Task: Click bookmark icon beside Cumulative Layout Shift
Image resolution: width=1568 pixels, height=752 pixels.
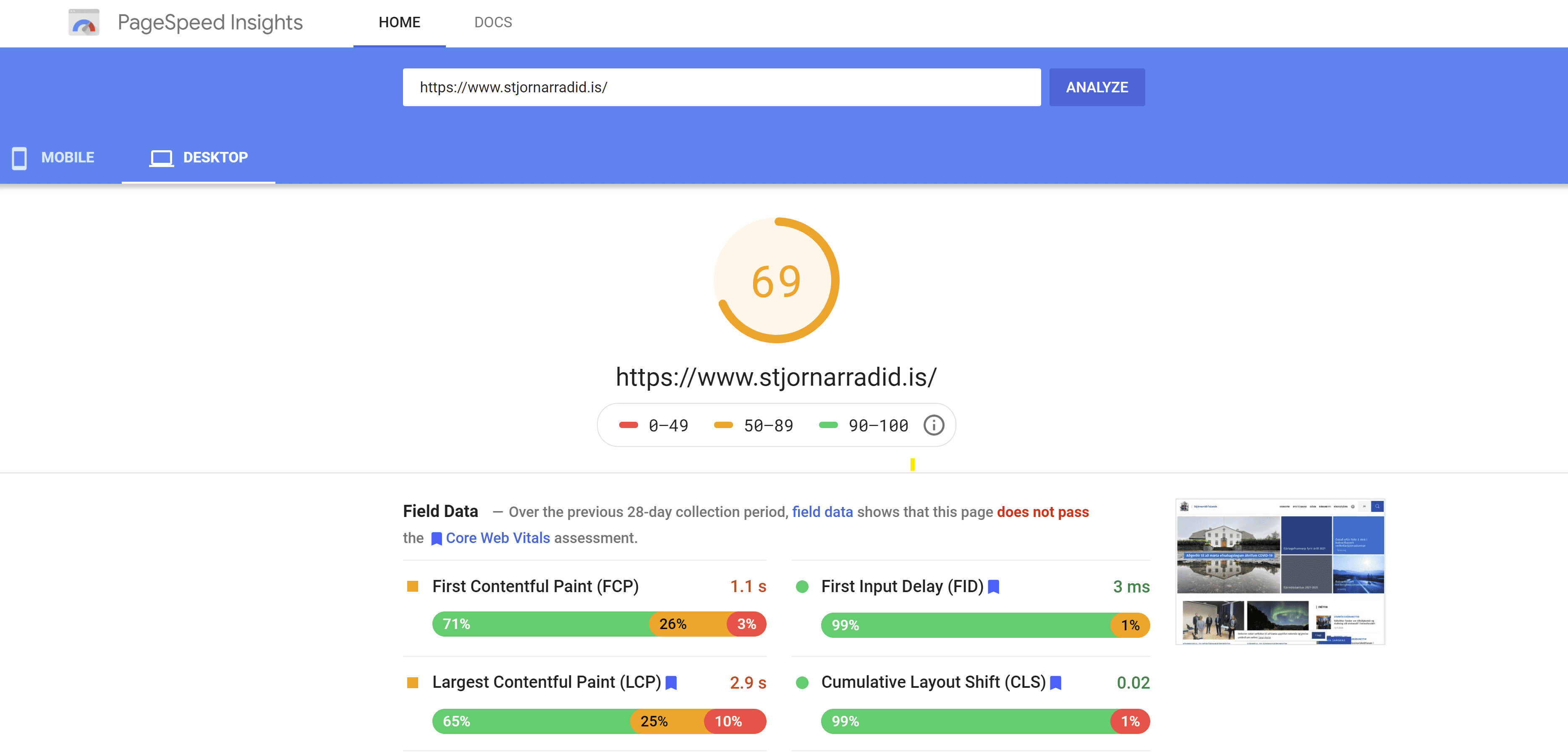Action: tap(1056, 683)
